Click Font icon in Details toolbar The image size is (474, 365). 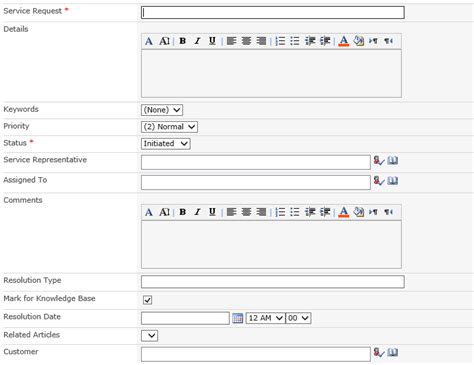[149, 41]
